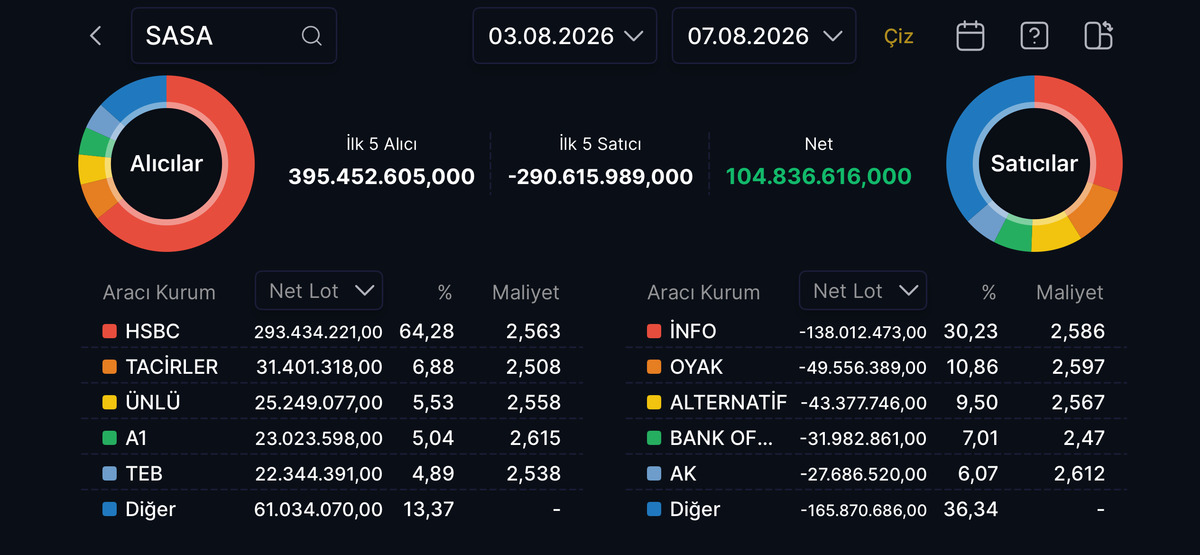Click the search magnifier icon next to SASA
1200x555 pixels.
(312, 36)
